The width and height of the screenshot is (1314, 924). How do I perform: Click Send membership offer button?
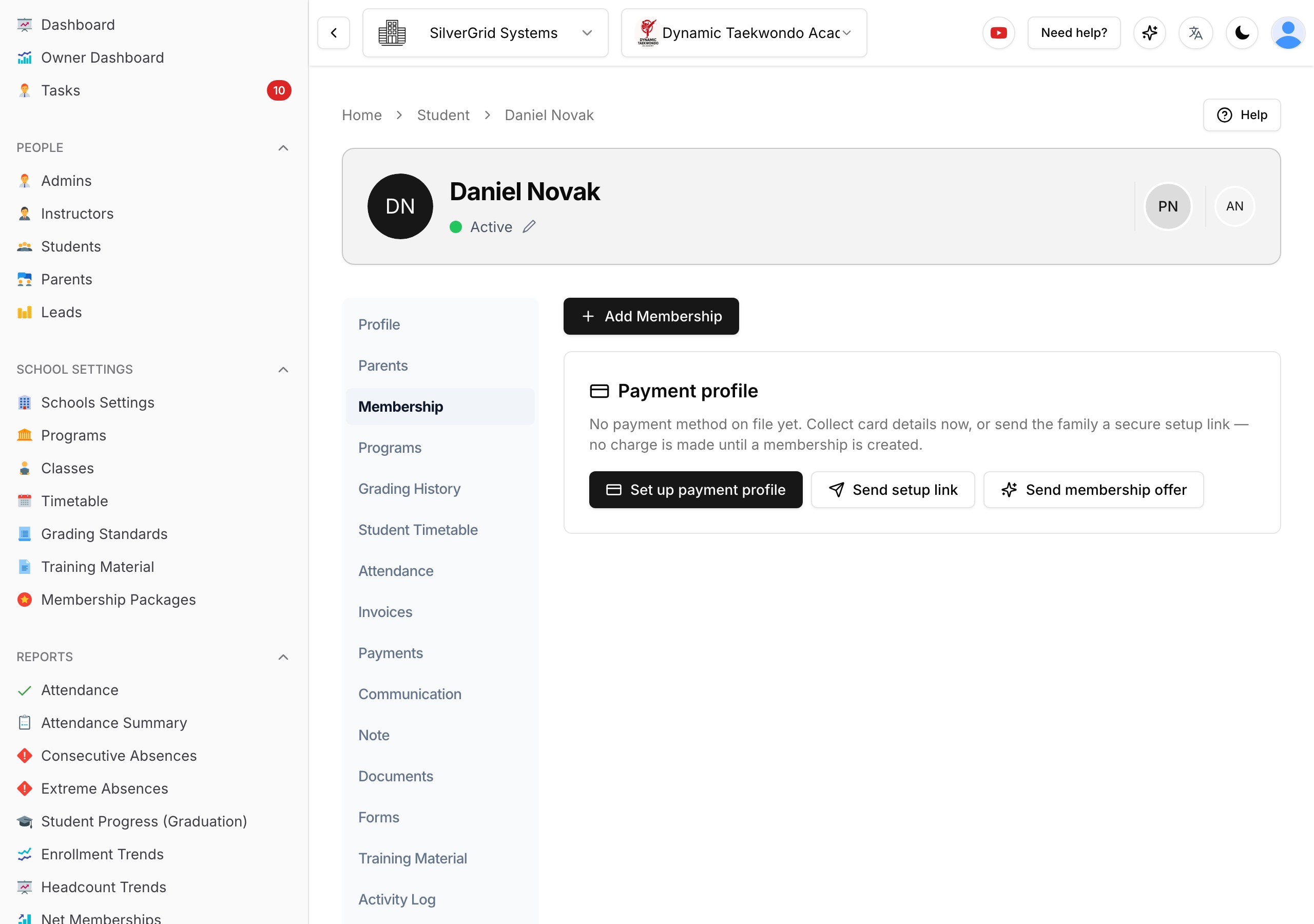(1094, 490)
